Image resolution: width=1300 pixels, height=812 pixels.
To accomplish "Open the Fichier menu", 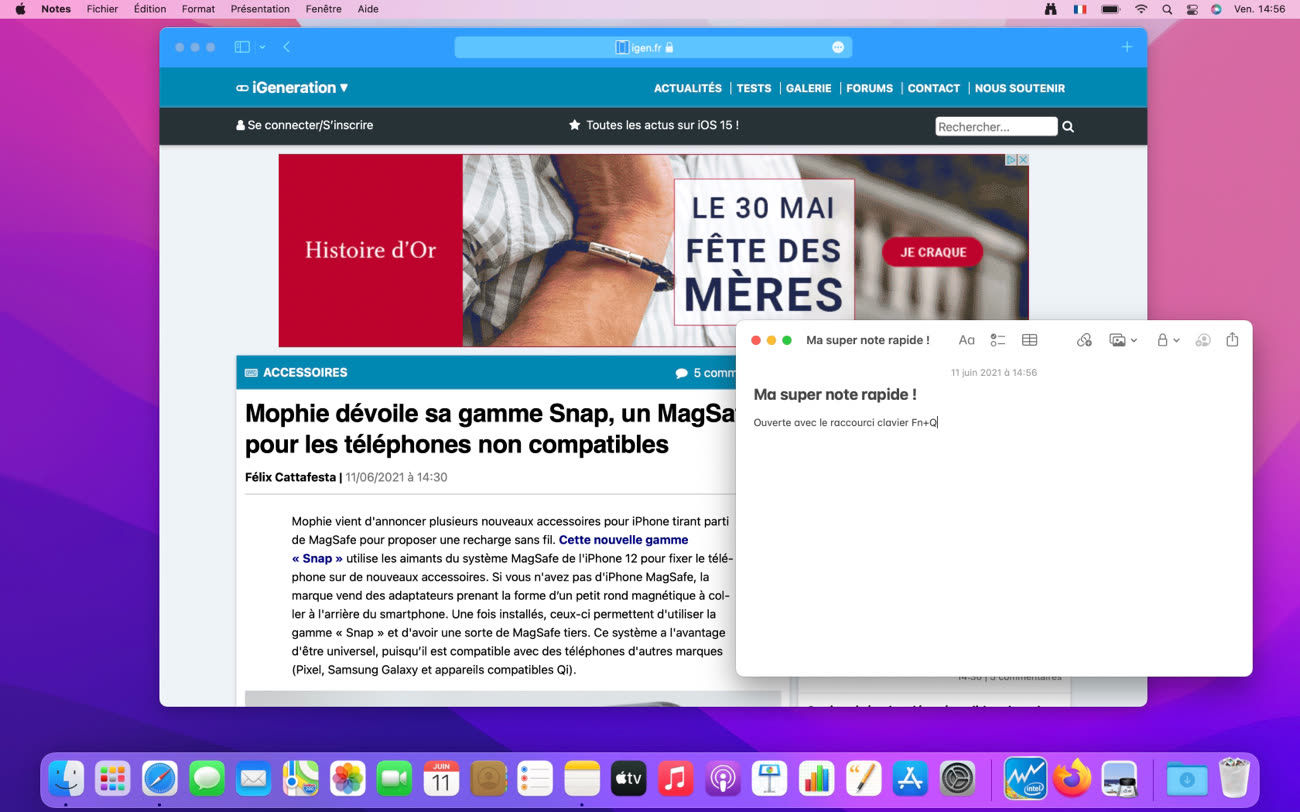I will click(102, 9).
